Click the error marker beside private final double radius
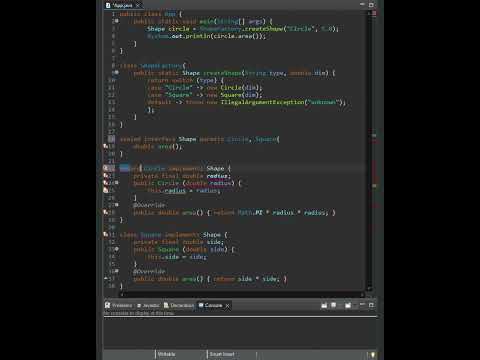The height and width of the screenshot is (360, 480). click(106, 175)
